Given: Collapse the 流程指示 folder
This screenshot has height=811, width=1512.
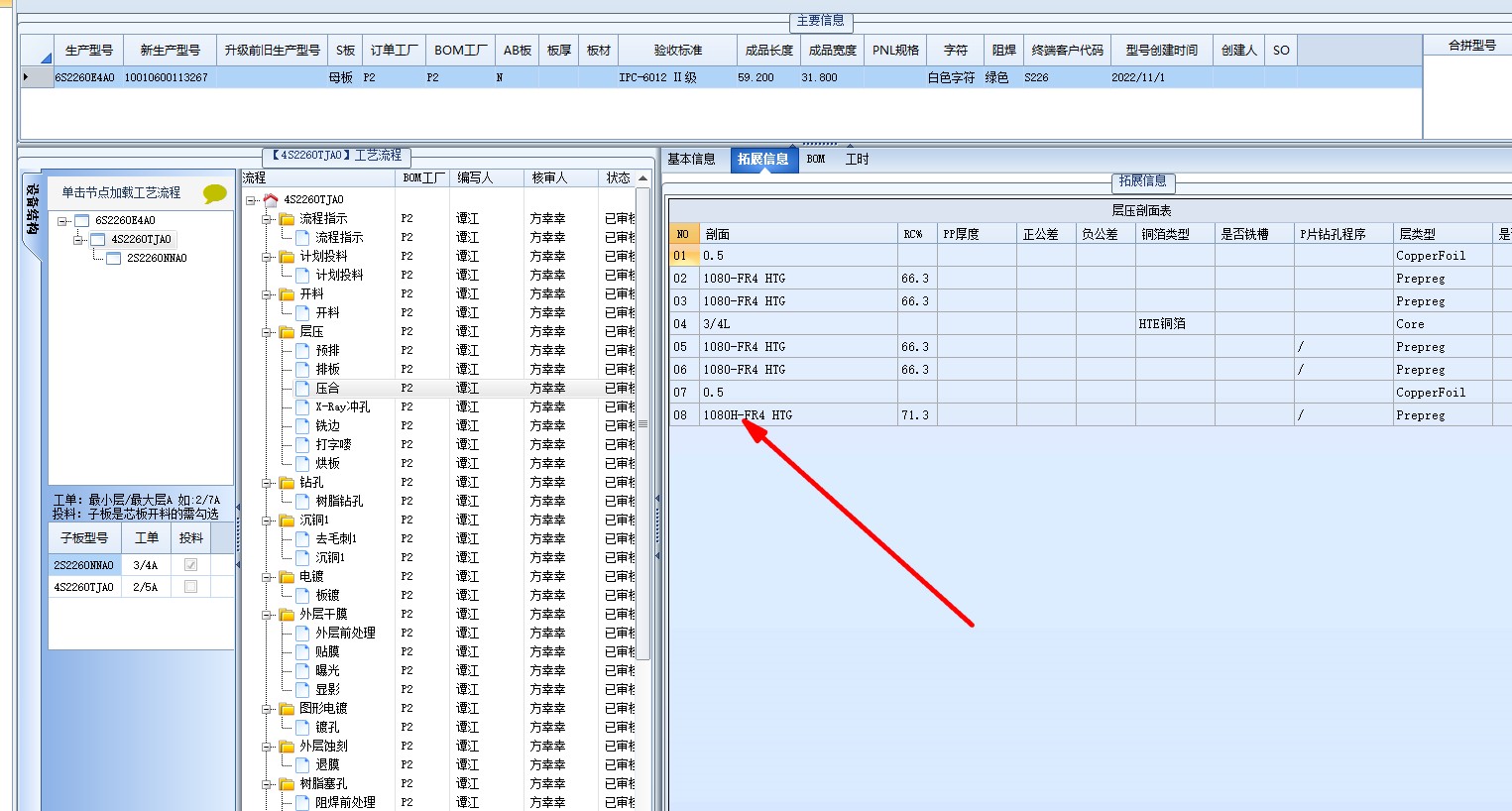Looking at the screenshot, I should point(268,219).
